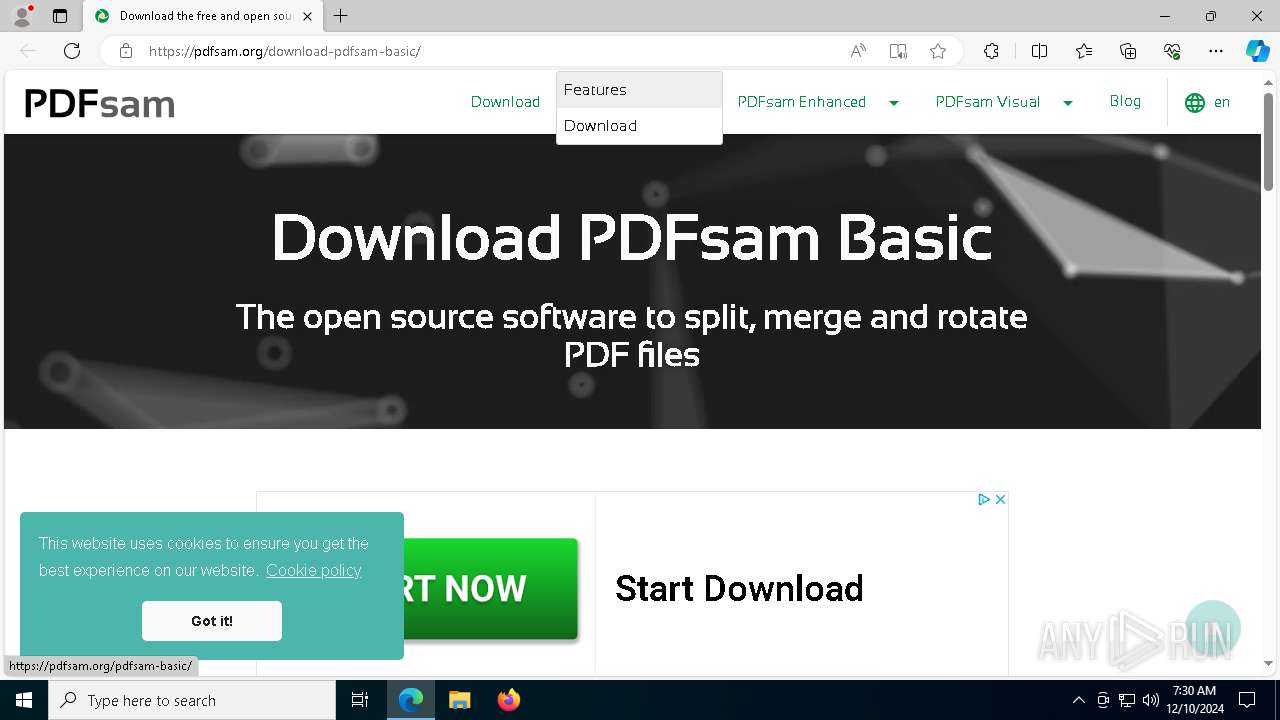The height and width of the screenshot is (720, 1280).
Task: Click the page vertical scrollbar thumb
Action: [x=1269, y=141]
